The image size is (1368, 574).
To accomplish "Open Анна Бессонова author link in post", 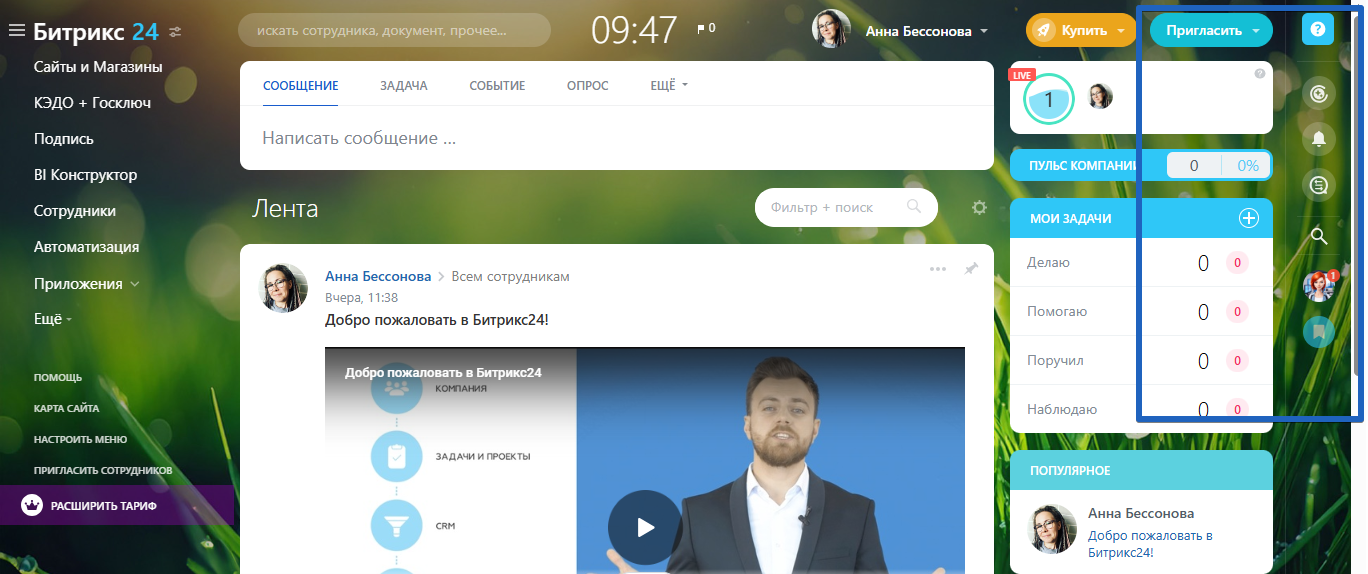I will tap(378, 276).
